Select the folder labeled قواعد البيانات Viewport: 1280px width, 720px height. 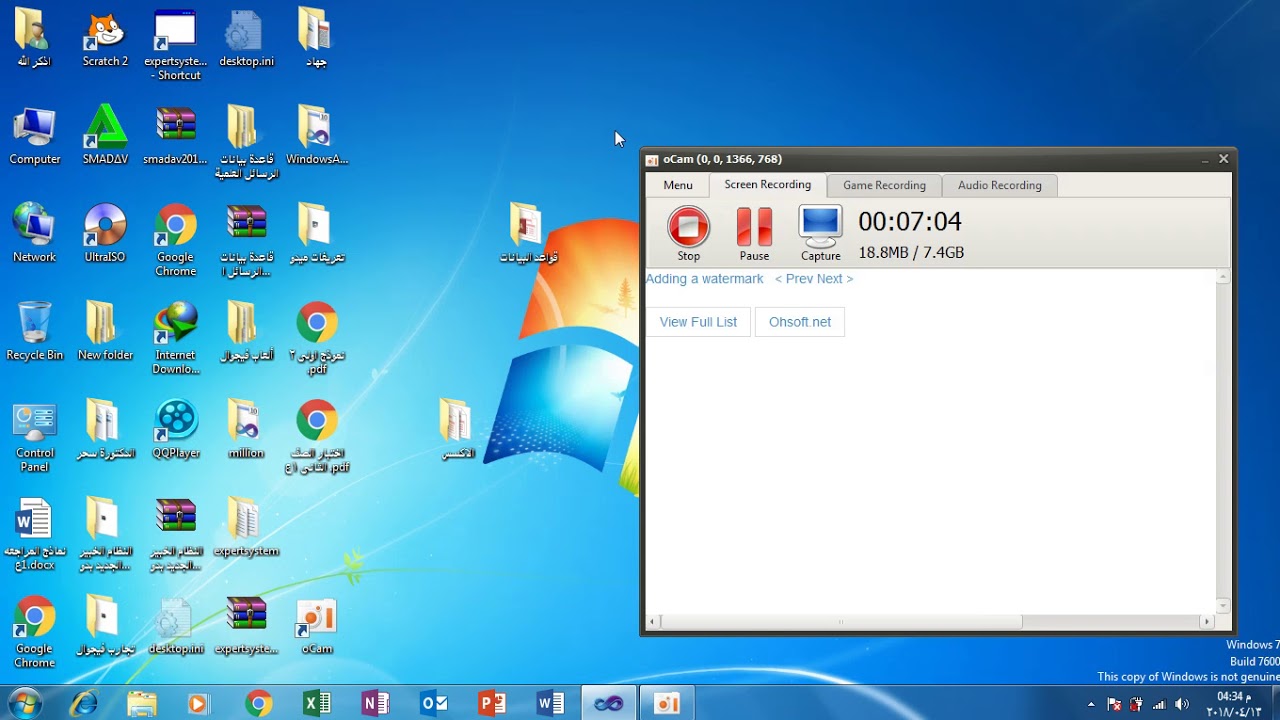click(528, 234)
